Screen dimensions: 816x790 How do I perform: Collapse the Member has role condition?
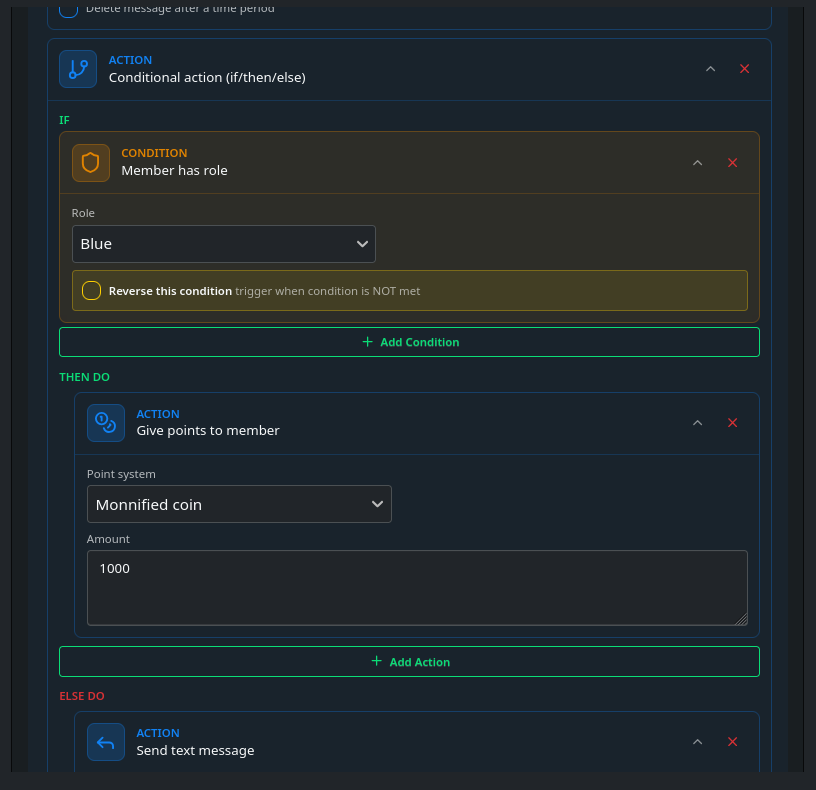point(698,163)
